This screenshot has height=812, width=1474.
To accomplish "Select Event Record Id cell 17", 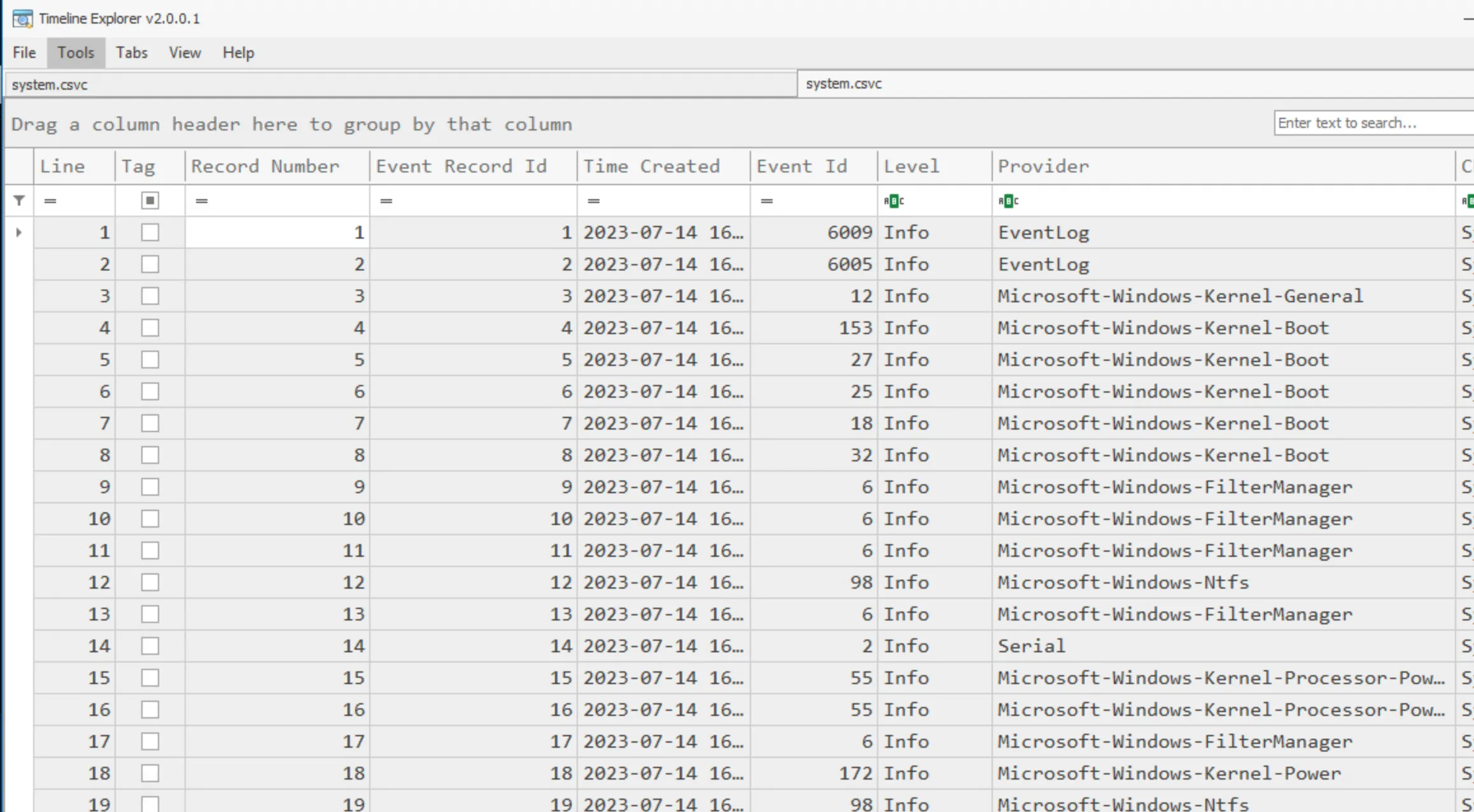I will (x=474, y=741).
